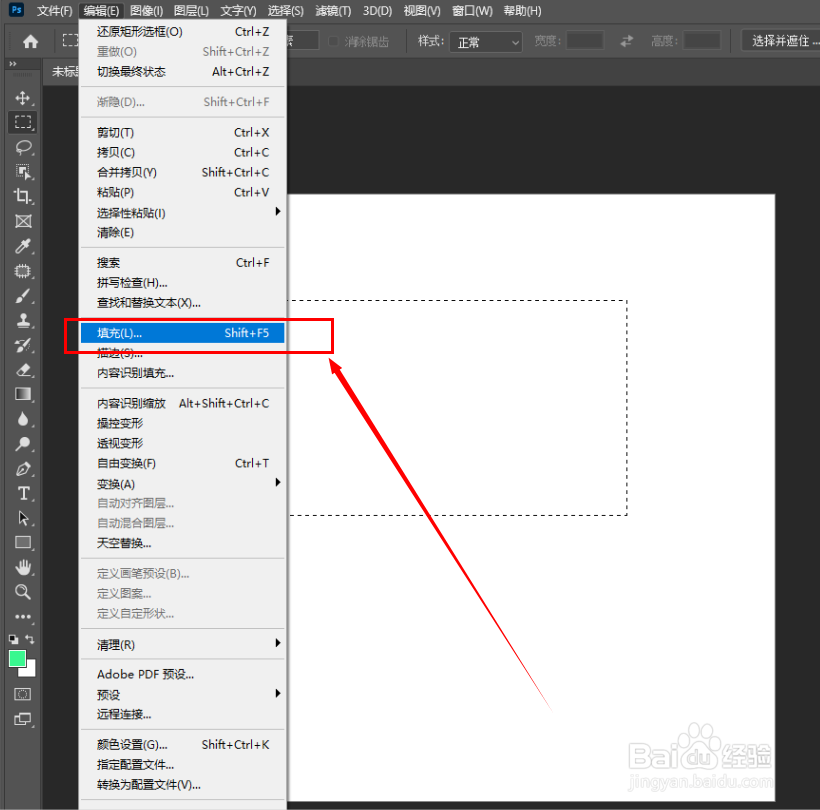
Task: Open the 文件(F) menu
Action: (54, 10)
